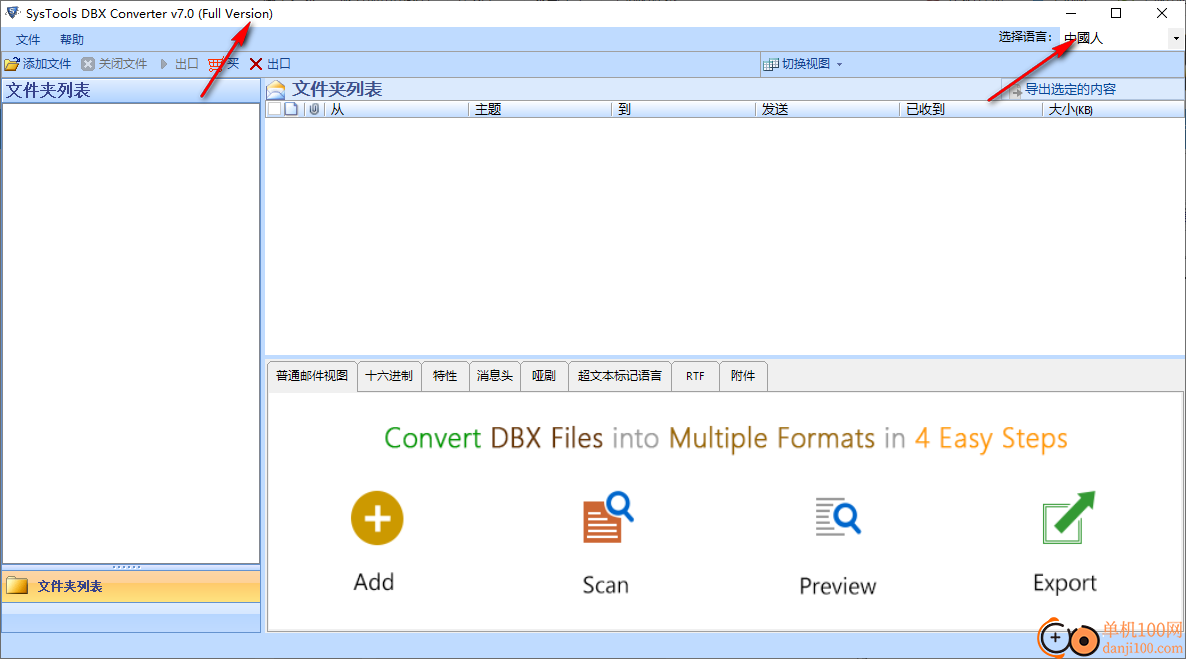
Task: Sort by the 已收到 column header
Action: pos(971,110)
